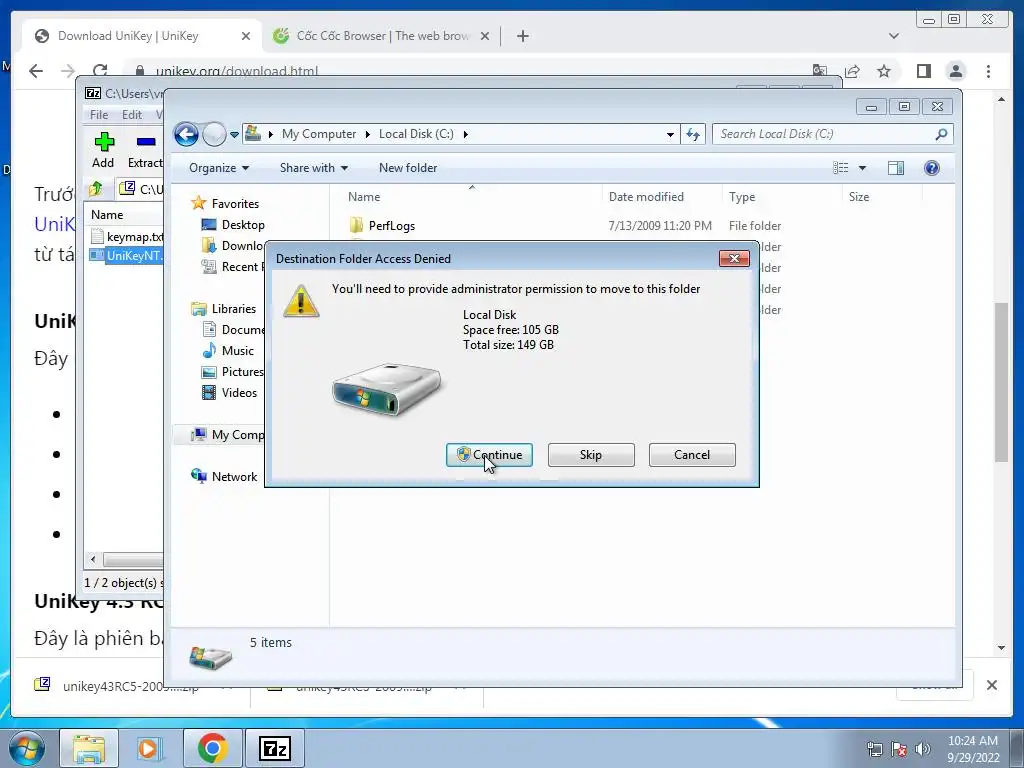Open the Chrome profile icon
This screenshot has height=768, width=1024.
click(x=956, y=71)
